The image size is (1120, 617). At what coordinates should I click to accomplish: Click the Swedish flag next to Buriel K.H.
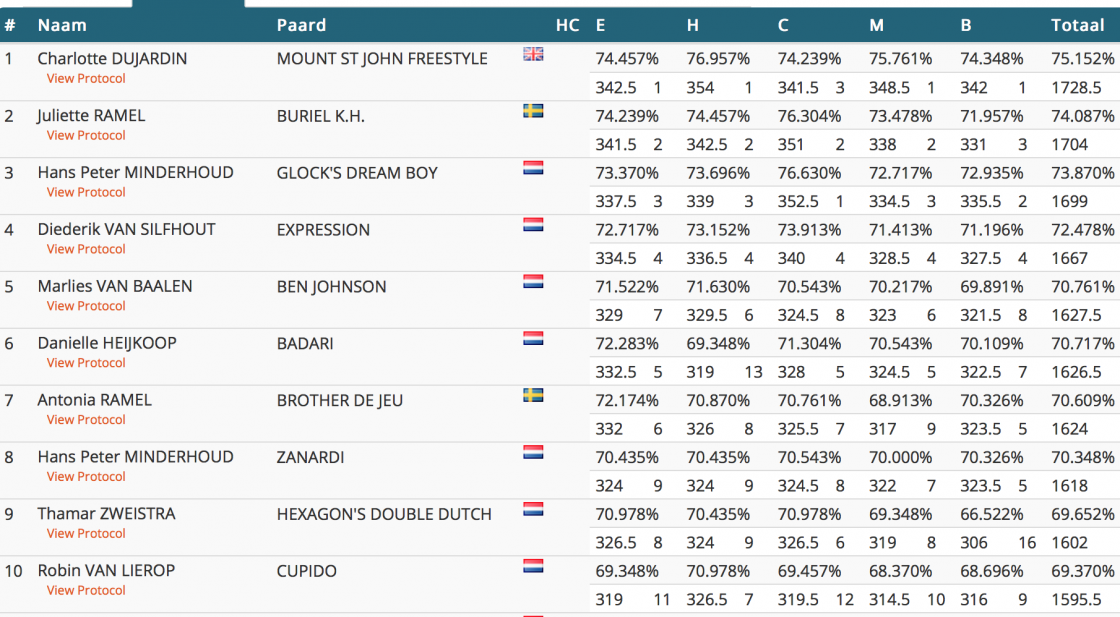pyautogui.click(x=533, y=111)
